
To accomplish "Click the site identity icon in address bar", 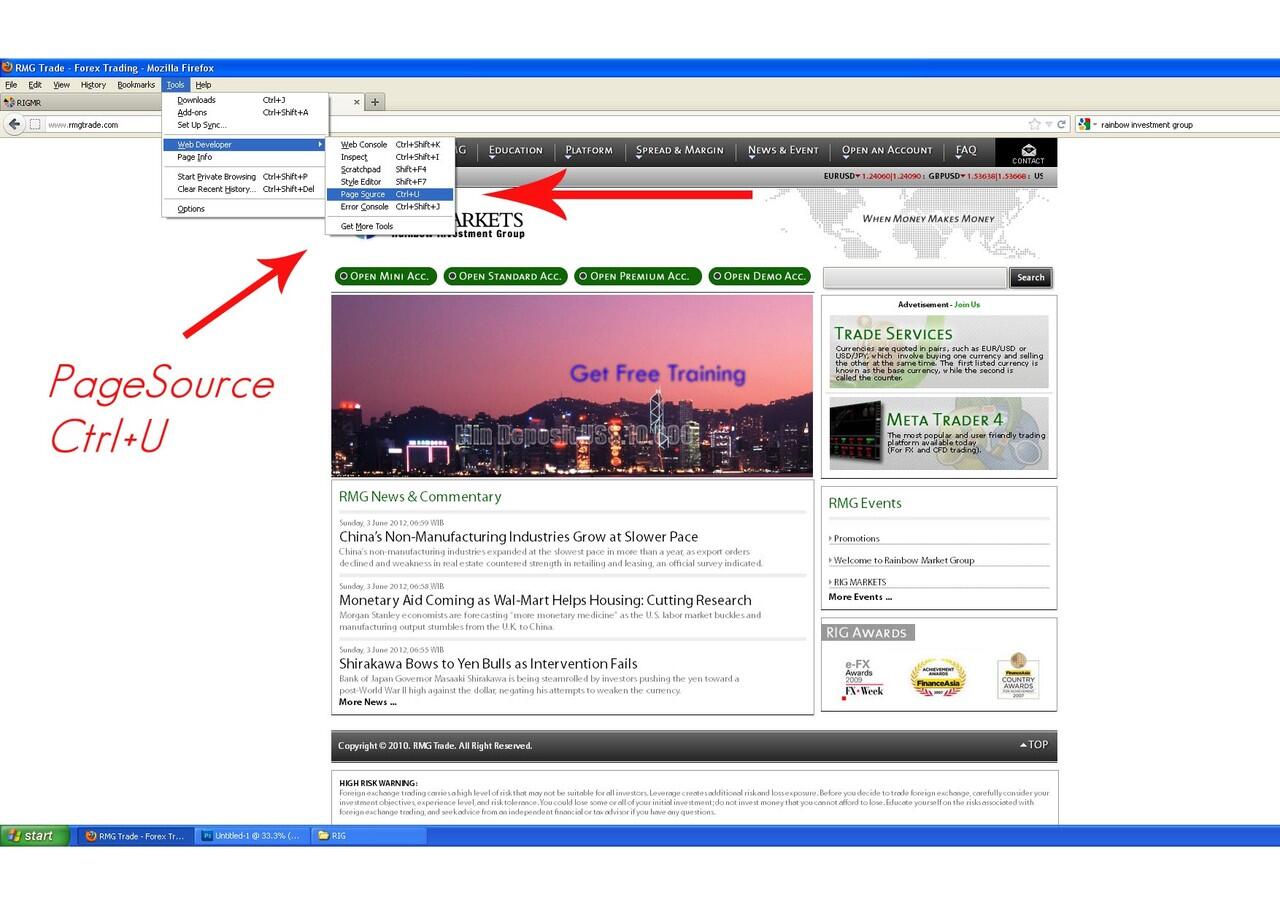I will point(34,125).
